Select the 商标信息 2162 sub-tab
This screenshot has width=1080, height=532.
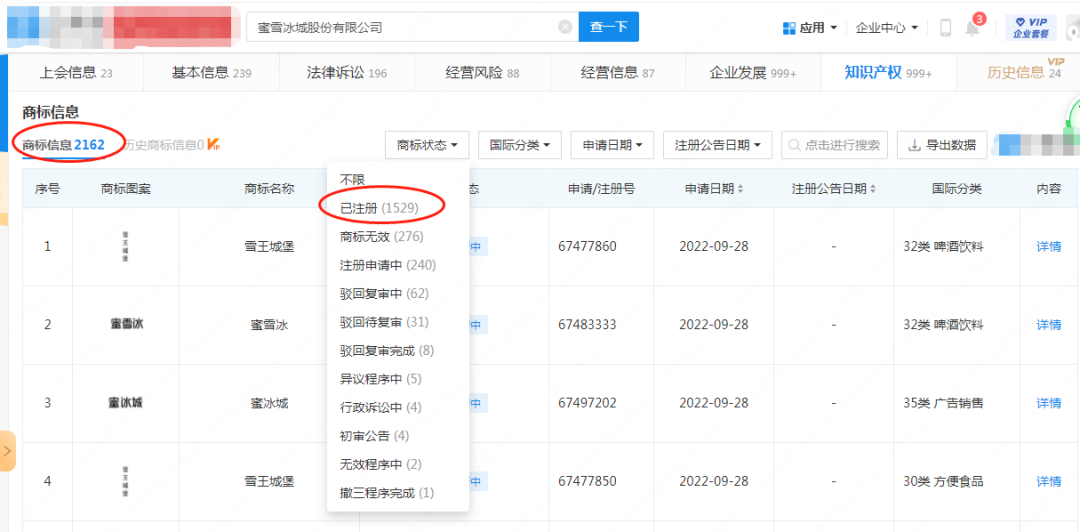63,145
